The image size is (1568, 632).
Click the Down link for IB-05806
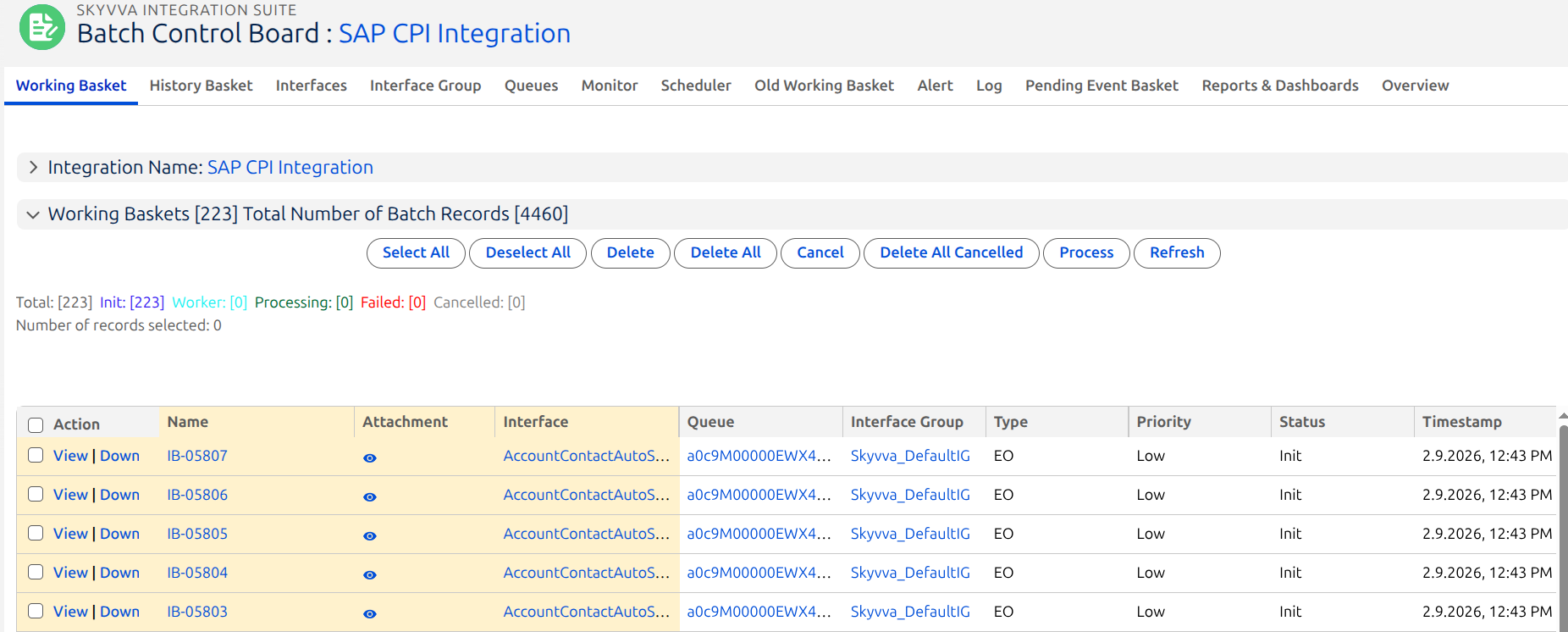coord(119,494)
